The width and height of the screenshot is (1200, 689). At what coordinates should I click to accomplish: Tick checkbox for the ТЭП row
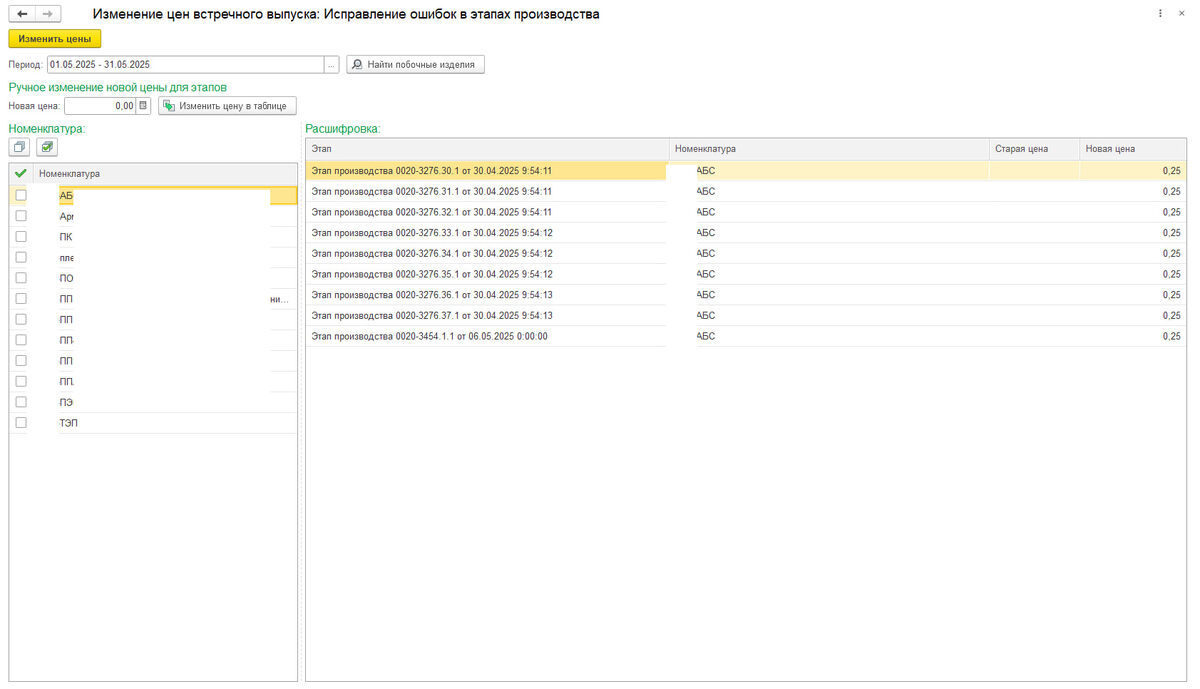21,423
